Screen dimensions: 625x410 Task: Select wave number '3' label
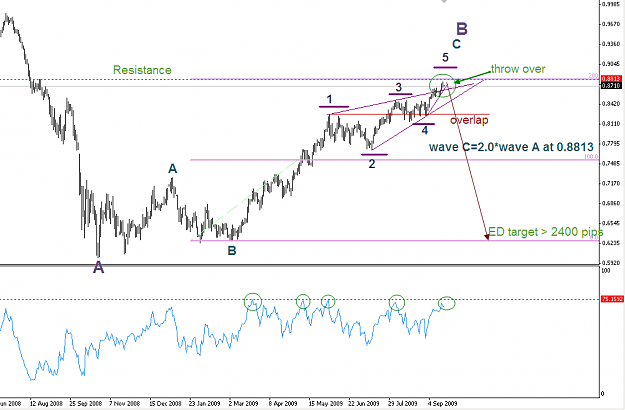click(399, 87)
